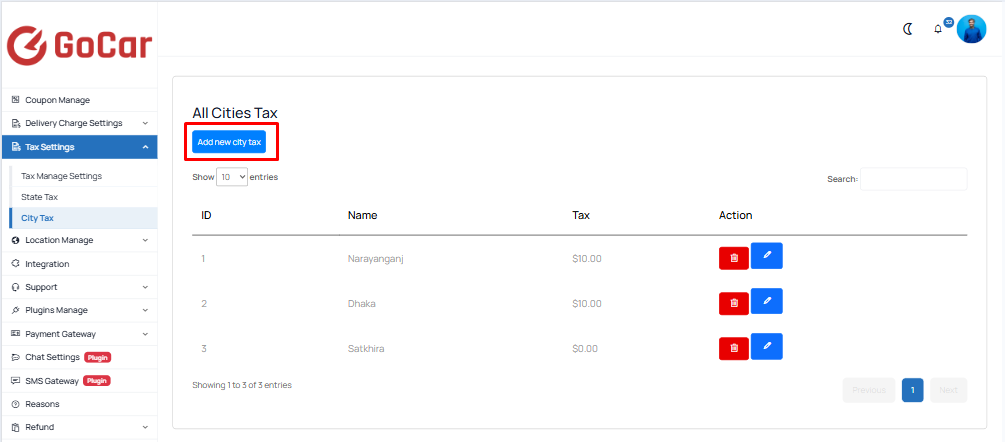1005x442 pixels.
Task: Click the Refund sidebar icon
Action: point(16,427)
